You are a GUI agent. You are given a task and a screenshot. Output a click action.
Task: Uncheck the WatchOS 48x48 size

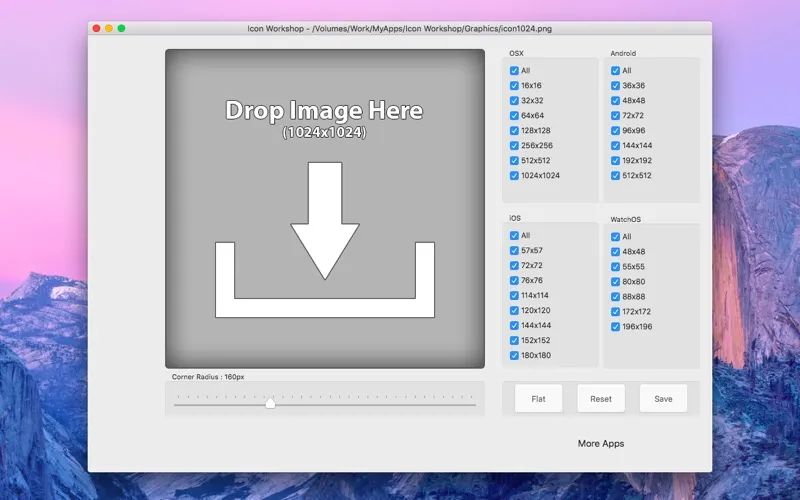tap(615, 252)
